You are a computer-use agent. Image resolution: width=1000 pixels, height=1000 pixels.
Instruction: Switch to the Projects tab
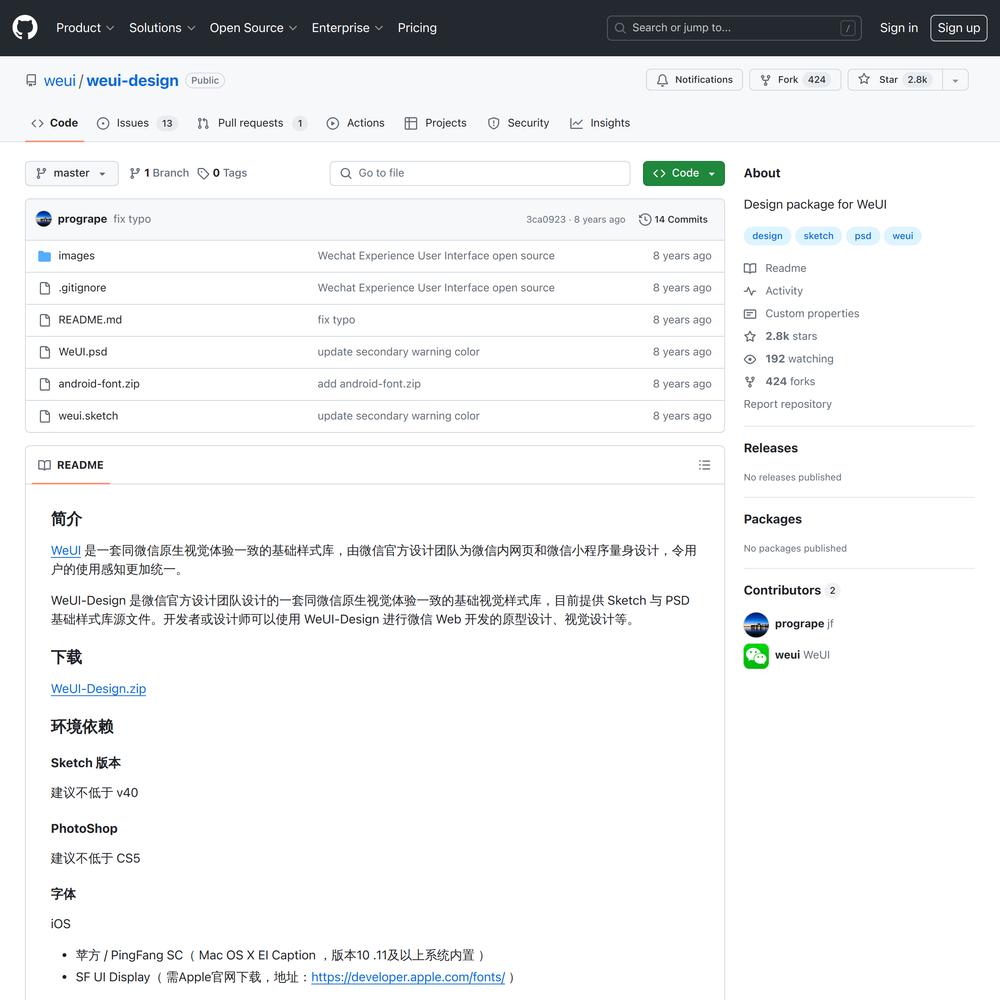click(436, 123)
